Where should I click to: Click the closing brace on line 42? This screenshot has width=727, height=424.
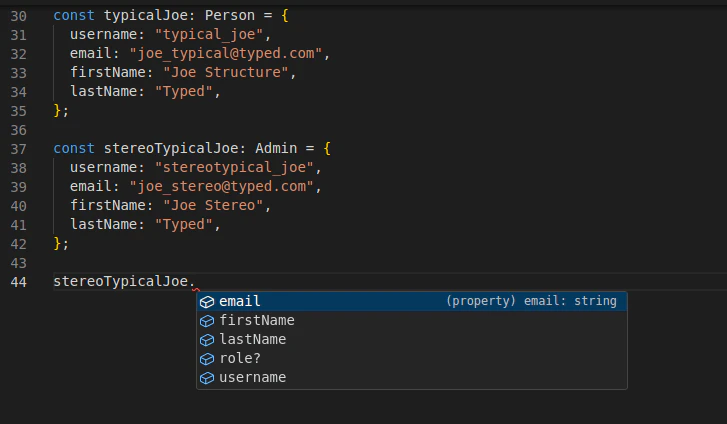57,244
